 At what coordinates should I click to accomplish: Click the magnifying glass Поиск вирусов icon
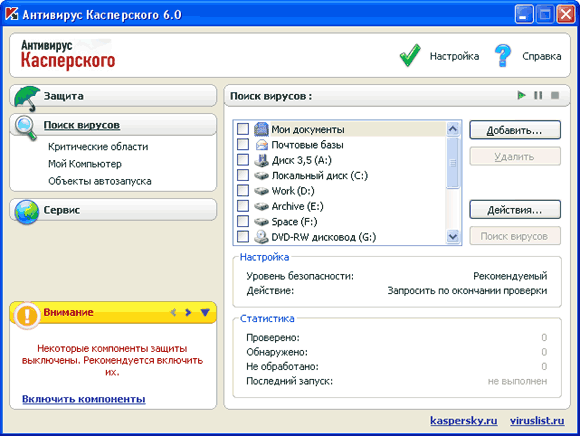point(26,128)
